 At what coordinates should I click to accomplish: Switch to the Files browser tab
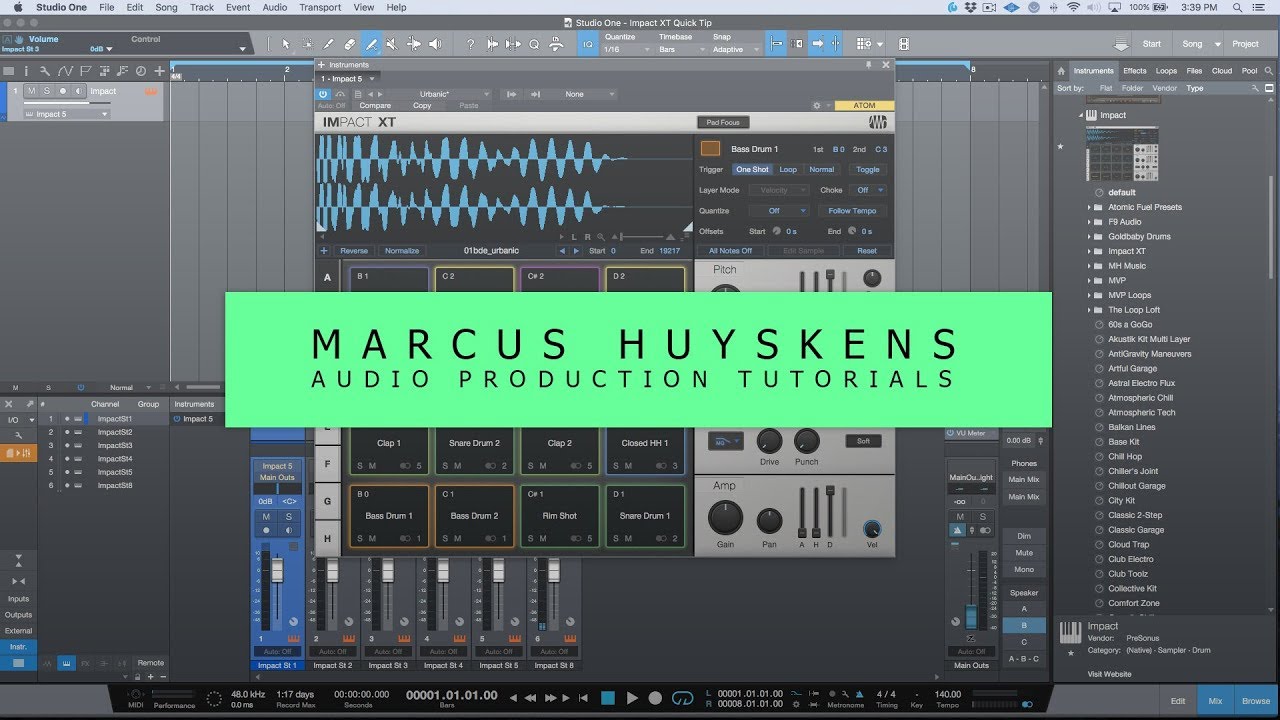click(1194, 71)
